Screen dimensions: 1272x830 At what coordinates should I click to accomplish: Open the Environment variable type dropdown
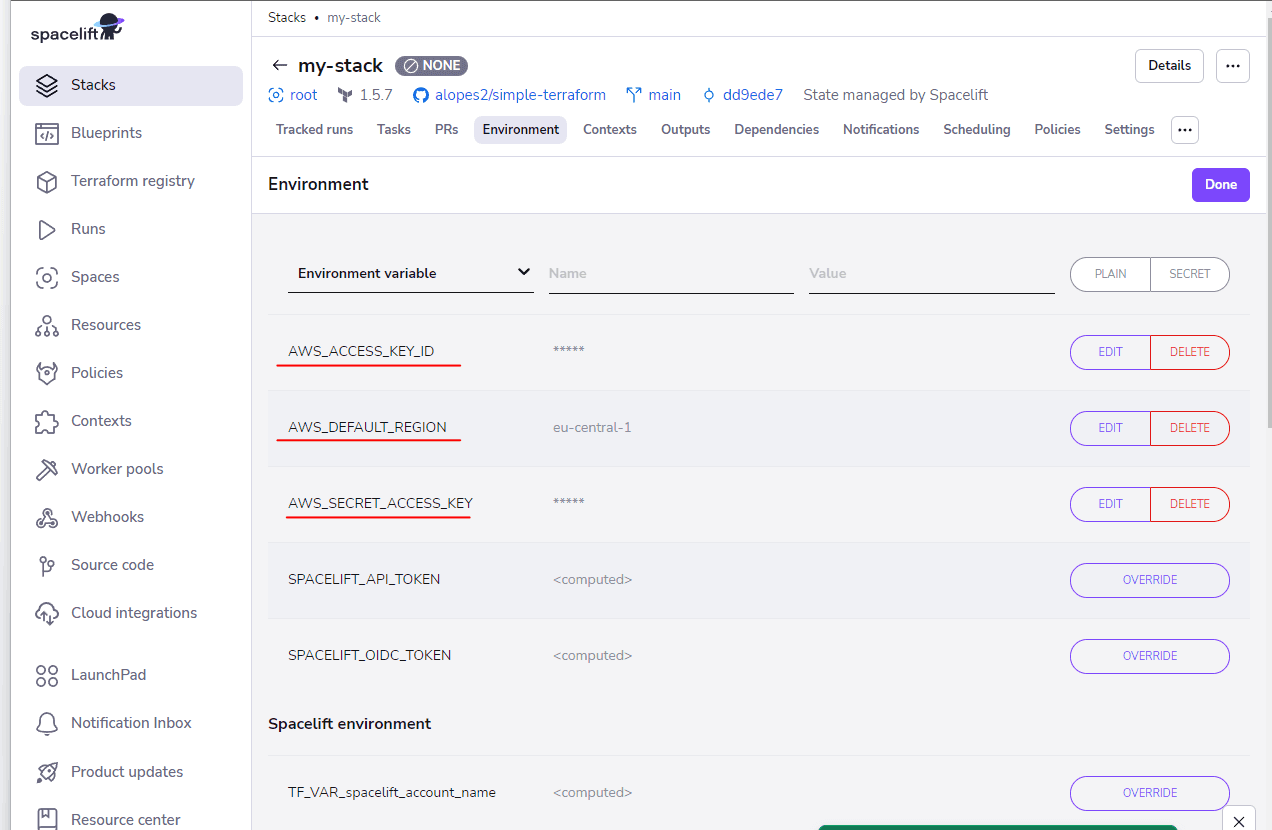[410, 273]
